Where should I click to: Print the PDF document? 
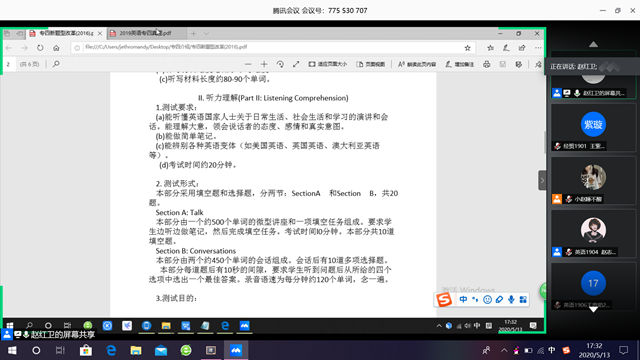click(487, 64)
